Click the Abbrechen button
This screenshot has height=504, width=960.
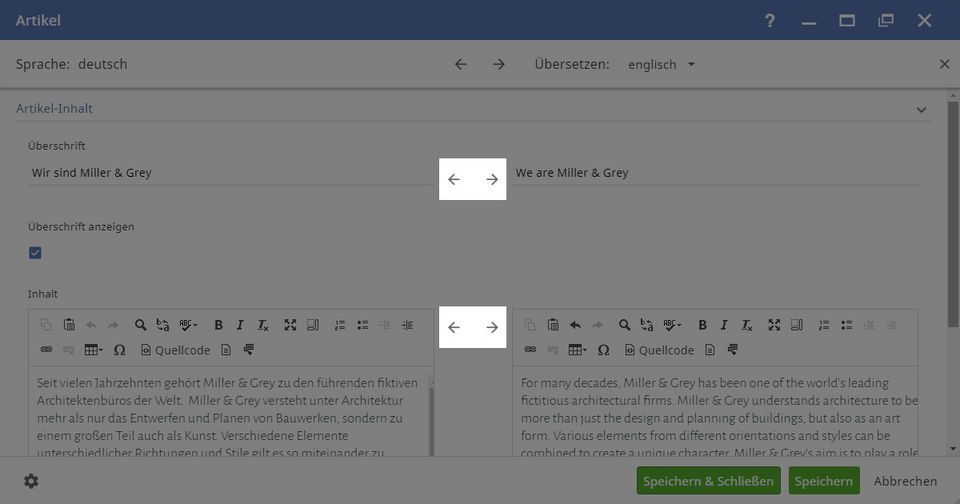click(905, 481)
